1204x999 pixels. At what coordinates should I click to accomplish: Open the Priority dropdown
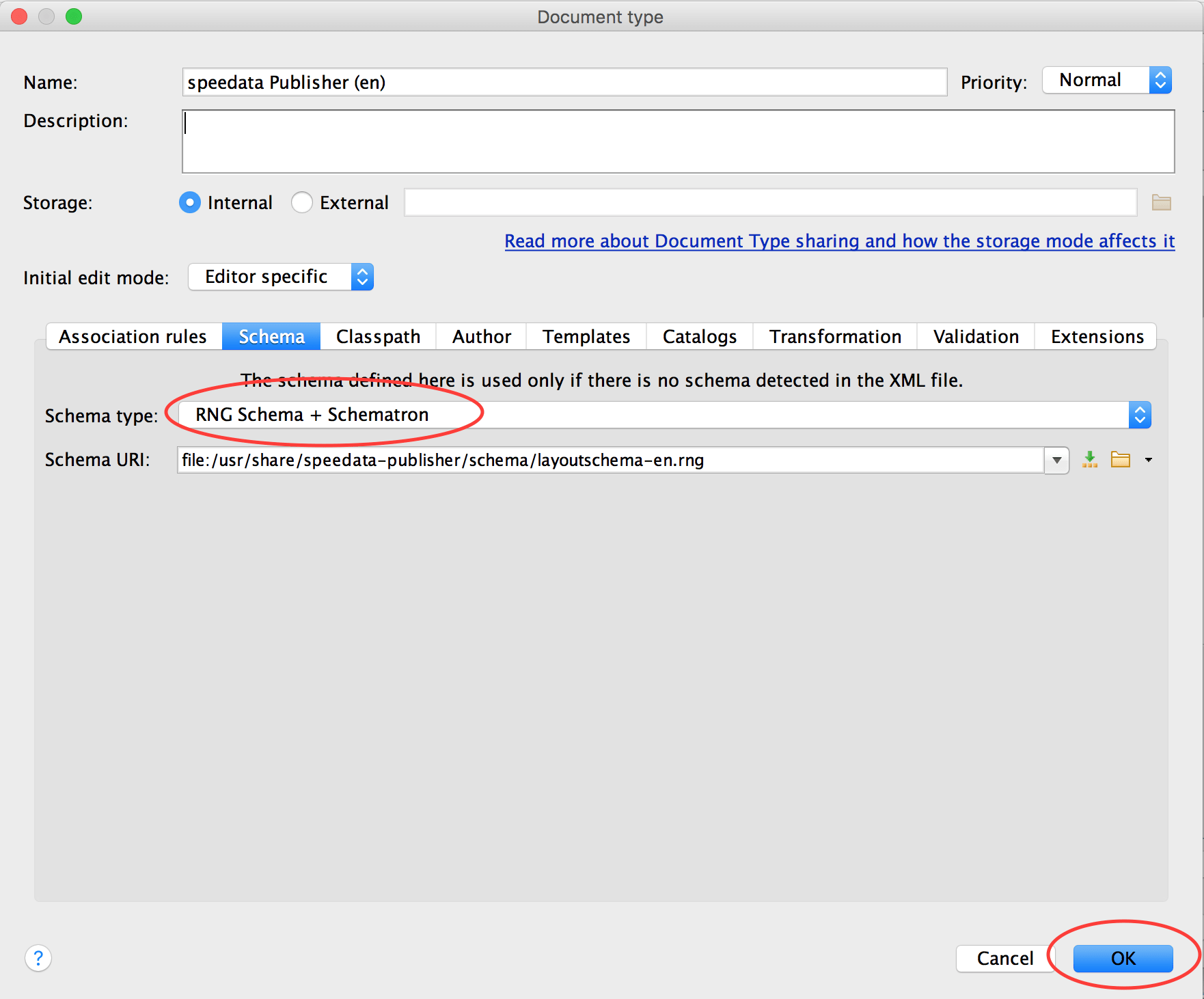1107,81
